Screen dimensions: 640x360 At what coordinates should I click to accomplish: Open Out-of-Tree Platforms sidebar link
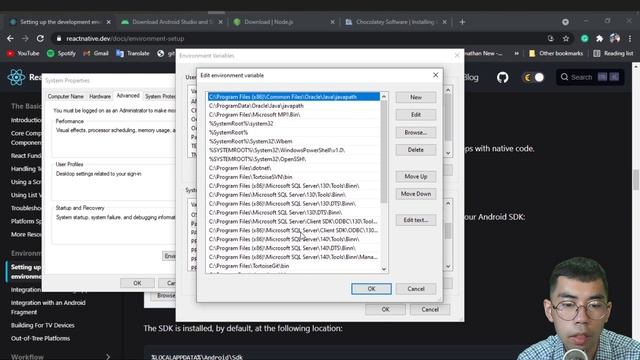point(40,338)
